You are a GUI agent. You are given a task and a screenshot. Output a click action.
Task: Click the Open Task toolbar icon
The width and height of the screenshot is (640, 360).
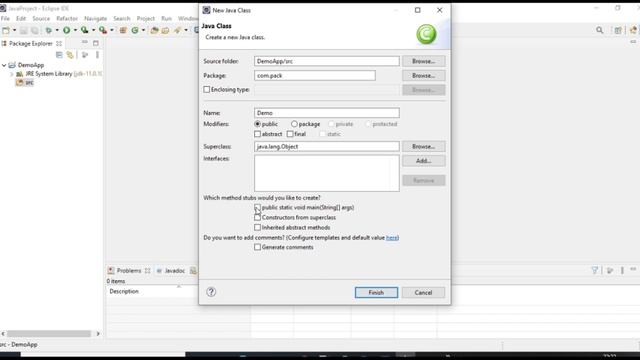[165, 30]
